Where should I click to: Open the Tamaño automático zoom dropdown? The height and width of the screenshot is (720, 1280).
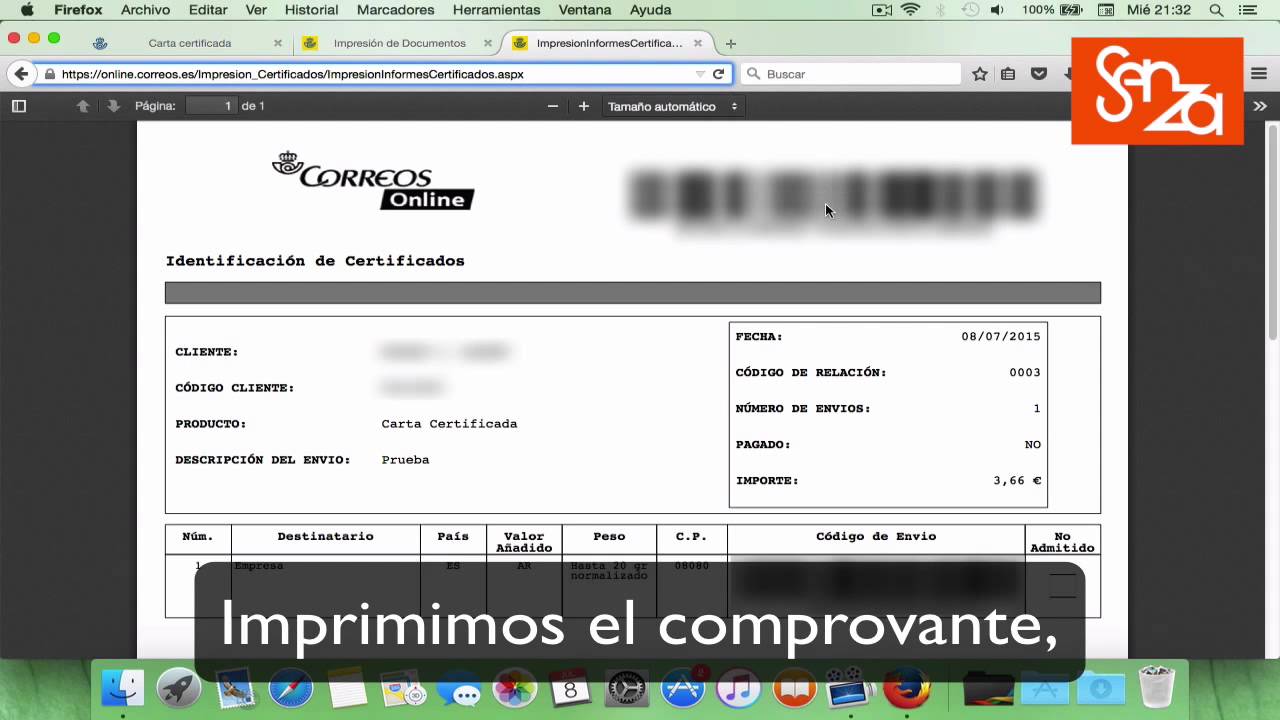pyautogui.click(x=672, y=106)
